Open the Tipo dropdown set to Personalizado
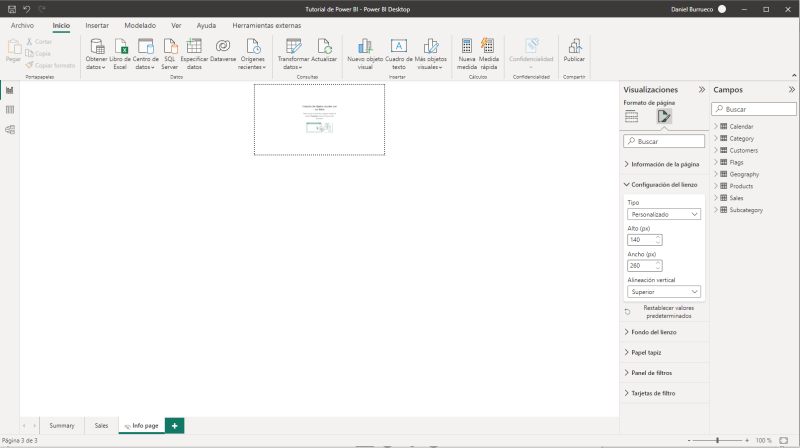The width and height of the screenshot is (800, 448). click(x=663, y=214)
